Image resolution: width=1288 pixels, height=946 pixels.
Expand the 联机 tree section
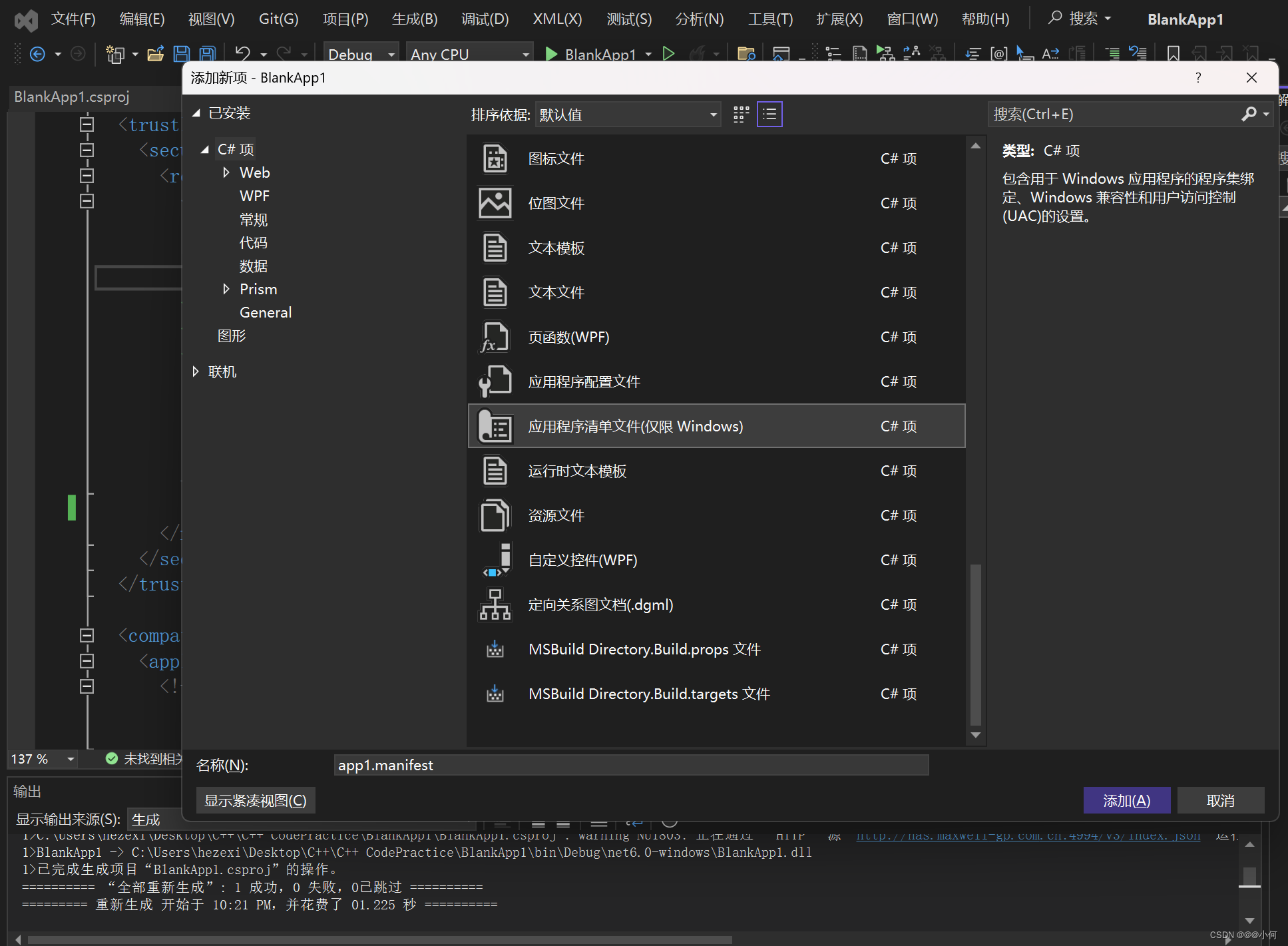tap(196, 371)
